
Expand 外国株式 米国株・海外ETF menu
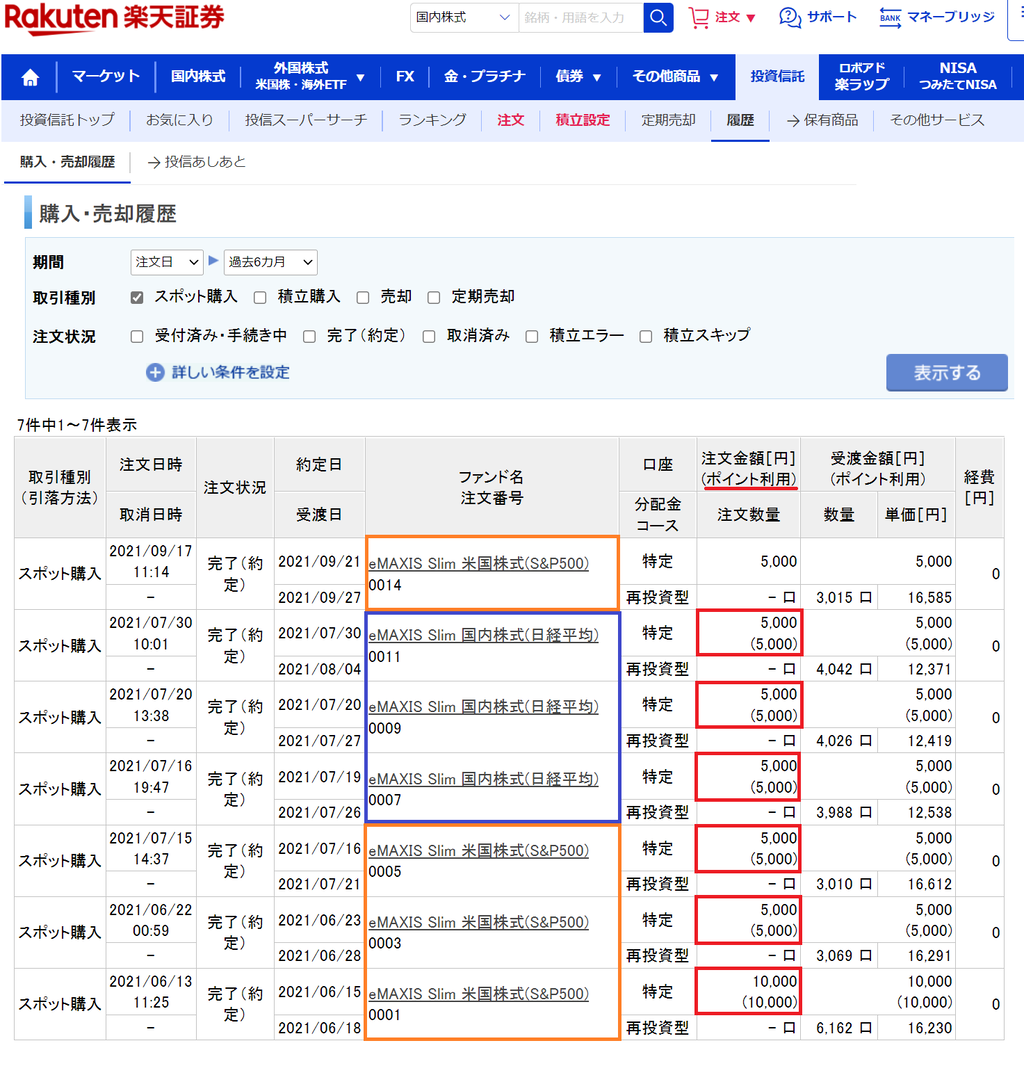pos(309,77)
